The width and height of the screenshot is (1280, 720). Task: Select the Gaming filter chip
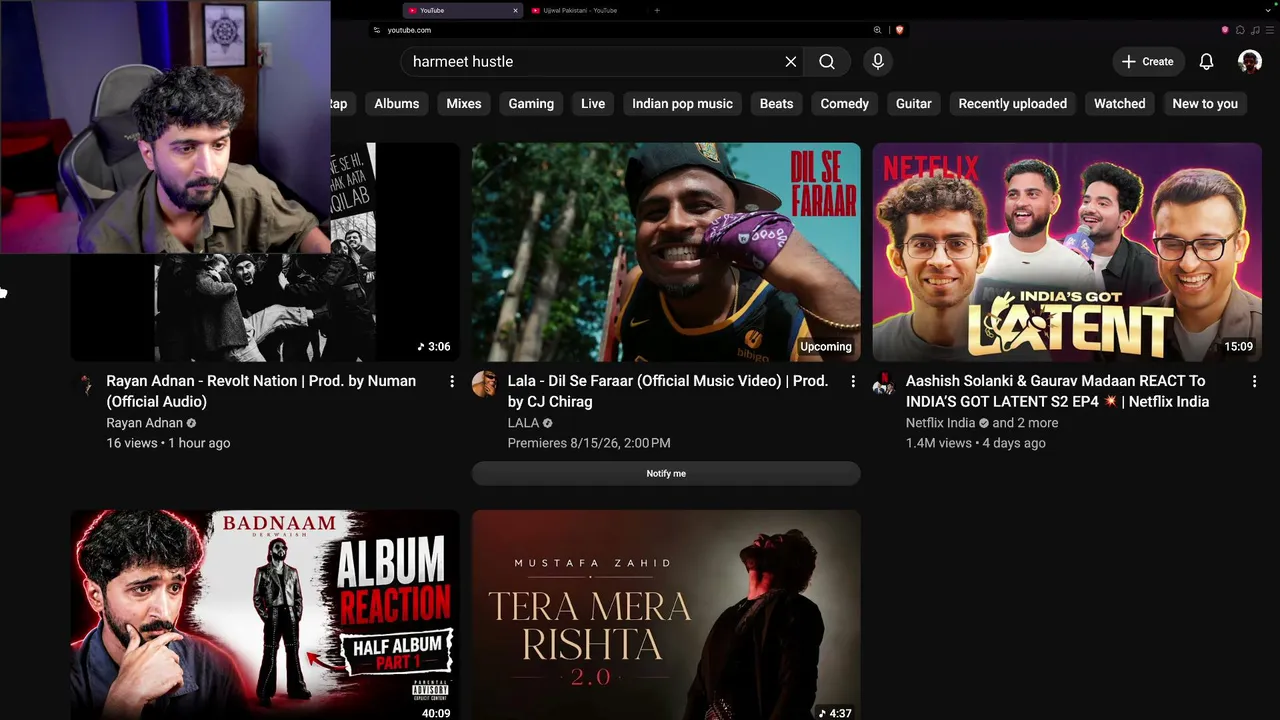[531, 104]
